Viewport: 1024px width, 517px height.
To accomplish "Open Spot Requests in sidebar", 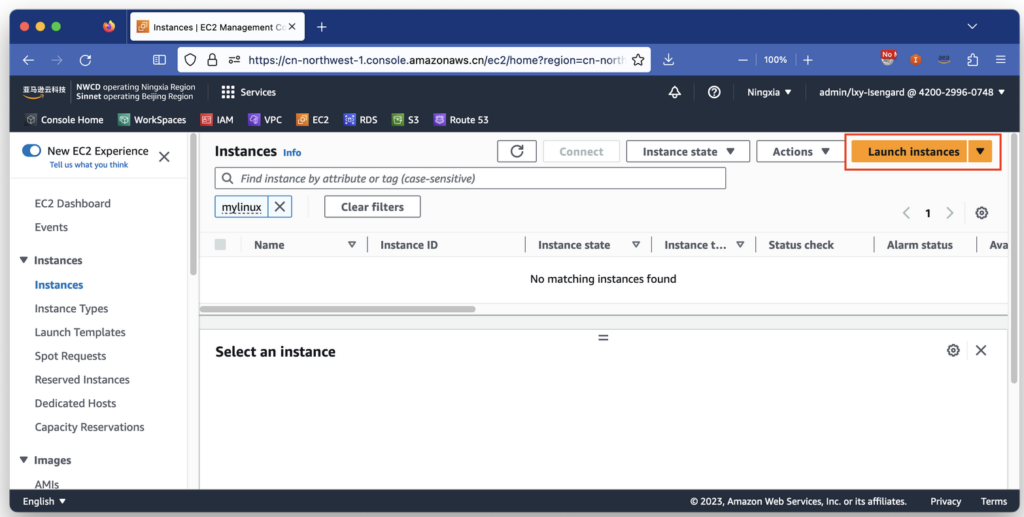I will [x=70, y=356].
